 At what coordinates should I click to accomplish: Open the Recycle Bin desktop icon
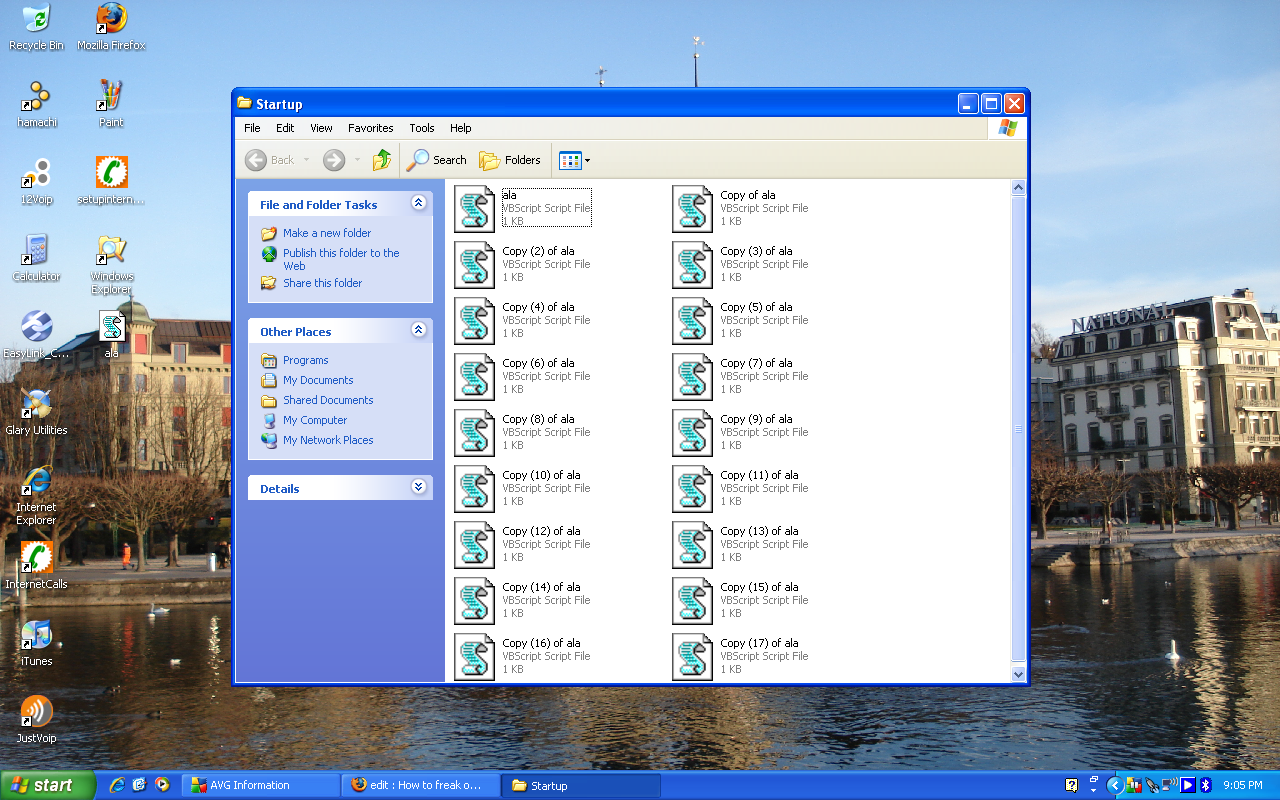tap(36, 27)
